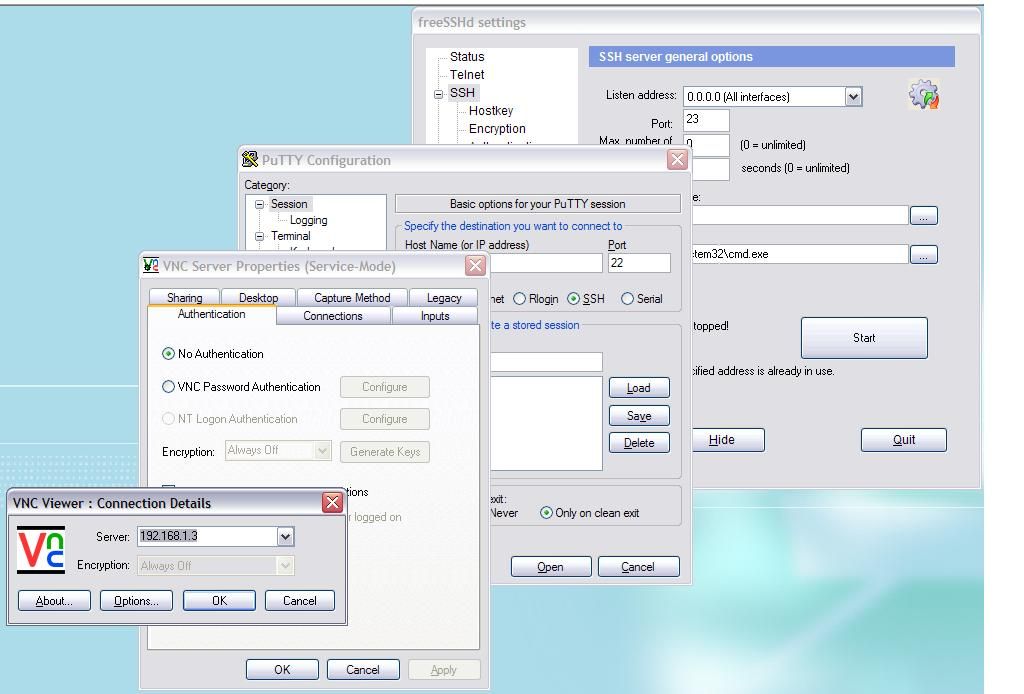Select the SSH connection type in PuTTY

[573, 298]
